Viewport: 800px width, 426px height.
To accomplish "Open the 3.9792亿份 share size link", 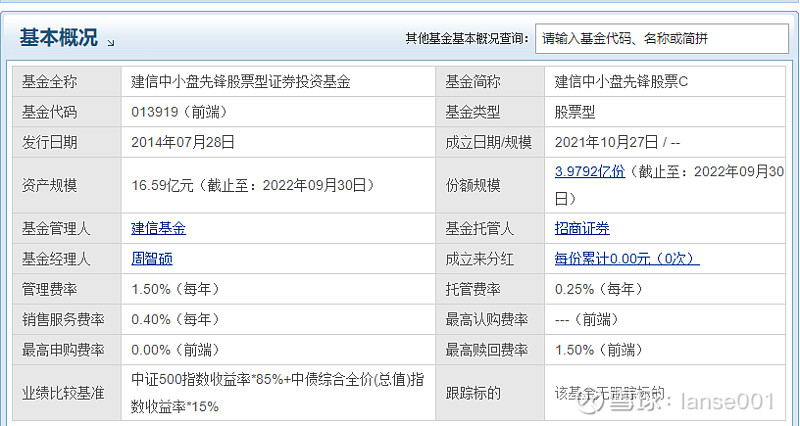I will coord(589,171).
